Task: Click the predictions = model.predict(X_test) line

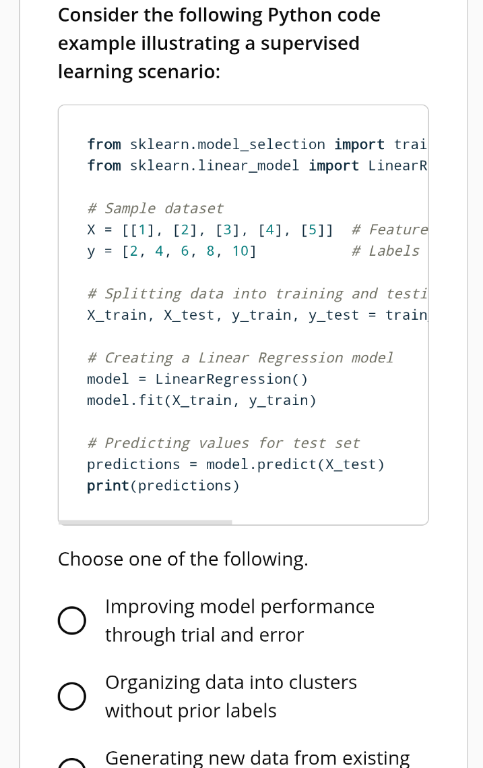Action: pos(236,464)
